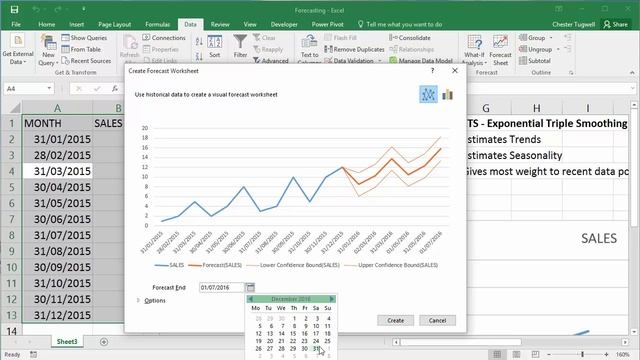This screenshot has width=640, height=360.
Task: Open the Forecast End date picker icon
Action: [x=250, y=287]
